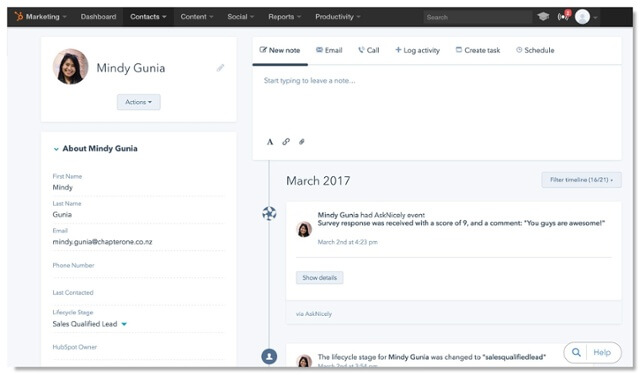This screenshot has width=640, height=375.
Task: Click Mindy Gunia's profile photo
Action: click(71, 67)
